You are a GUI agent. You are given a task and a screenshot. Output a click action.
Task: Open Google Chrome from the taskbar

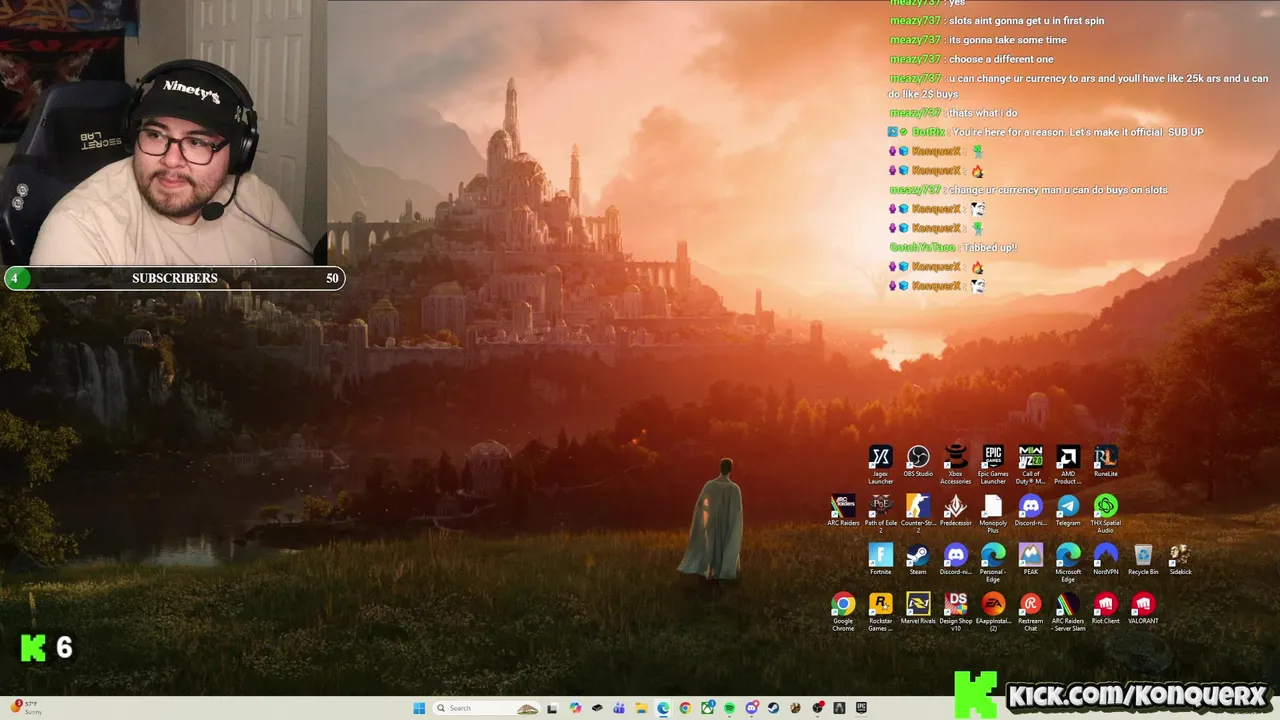(685, 708)
